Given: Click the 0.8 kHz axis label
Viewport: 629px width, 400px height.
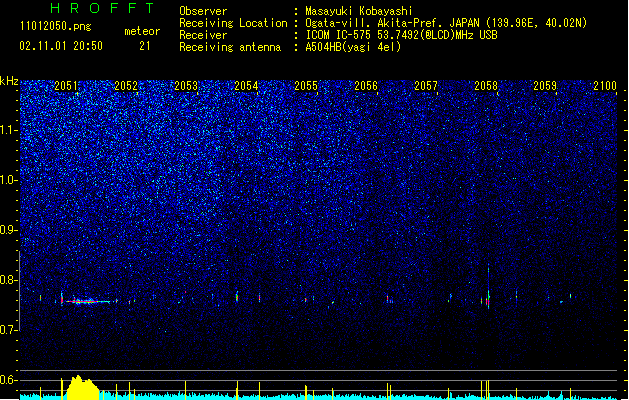Looking at the screenshot, I should pos(8,280).
